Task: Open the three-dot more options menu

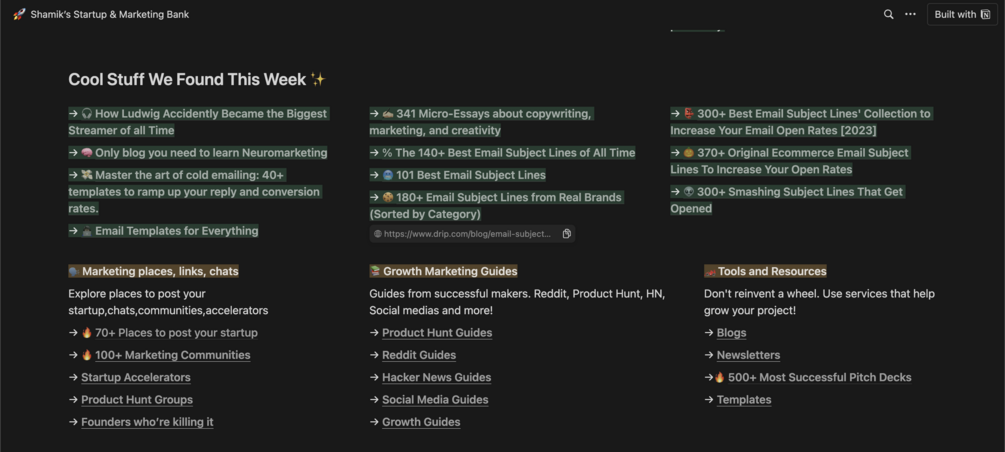Action: pos(910,14)
